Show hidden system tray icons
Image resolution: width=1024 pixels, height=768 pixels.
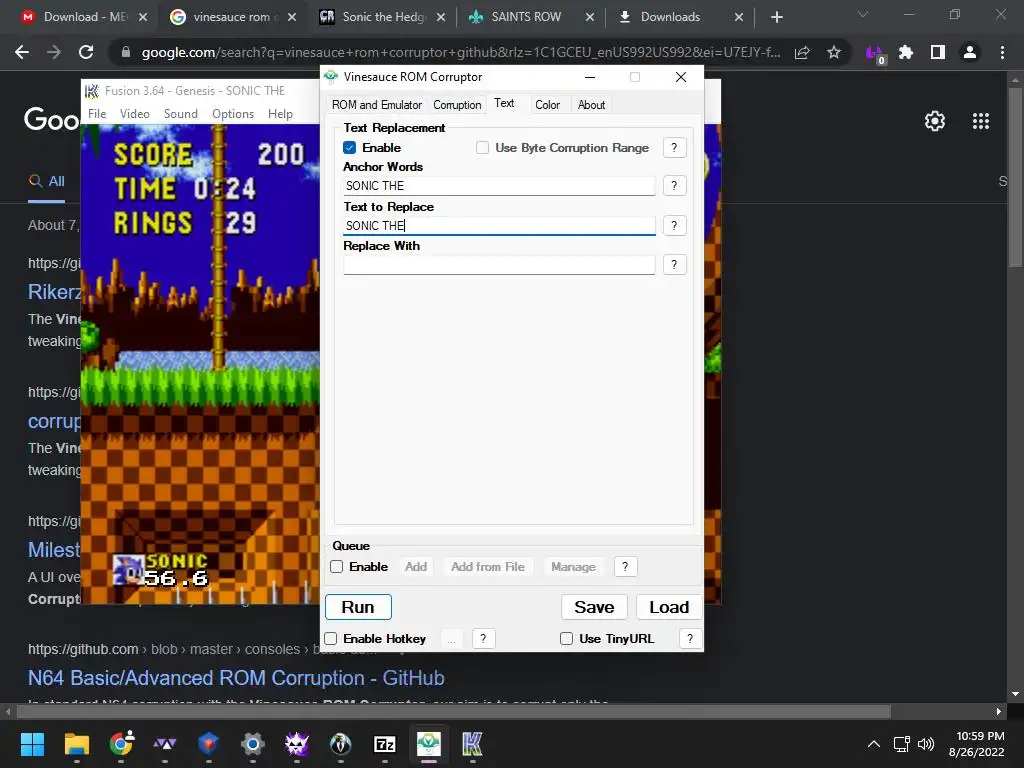click(874, 744)
